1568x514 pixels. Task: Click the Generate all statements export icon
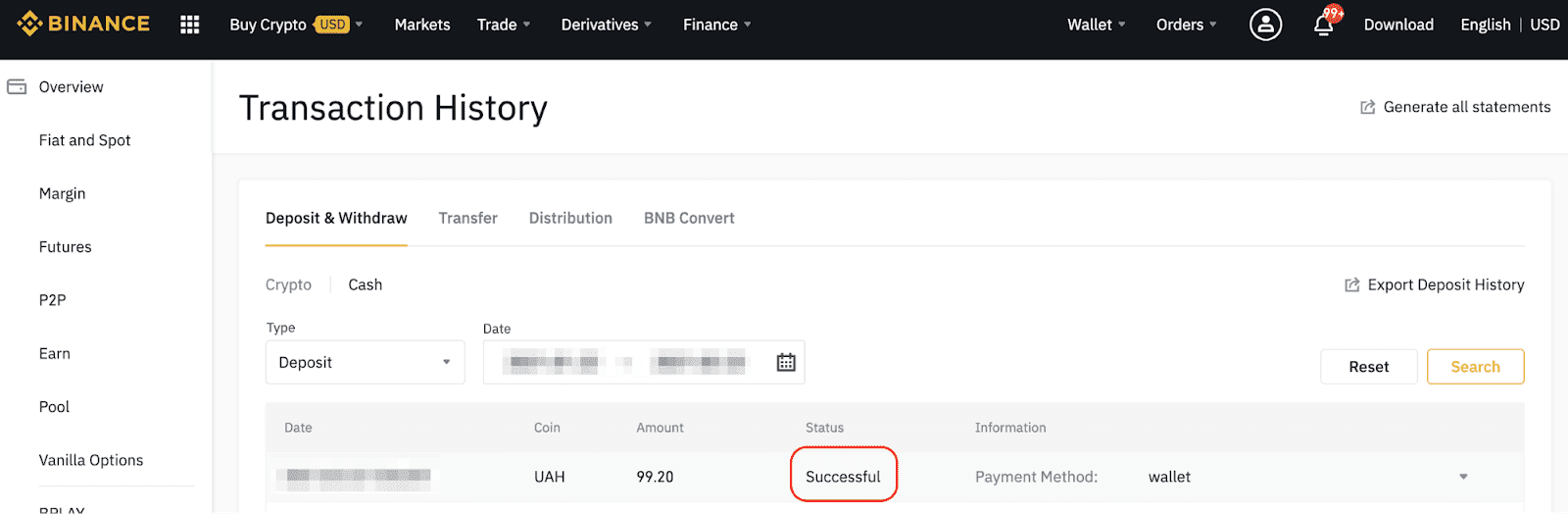[x=1367, y=107]
